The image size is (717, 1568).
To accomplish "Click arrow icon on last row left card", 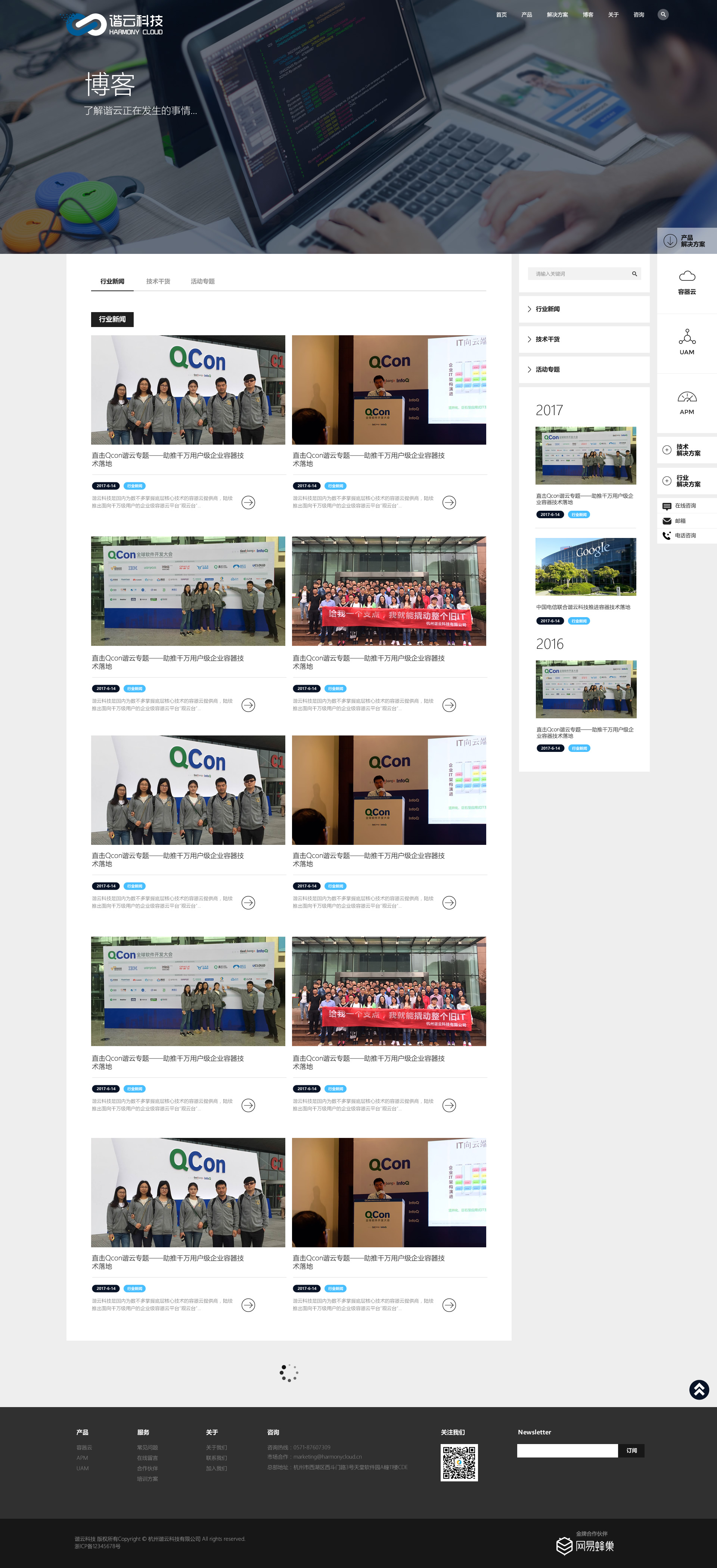I will [x=248, y=1304].
